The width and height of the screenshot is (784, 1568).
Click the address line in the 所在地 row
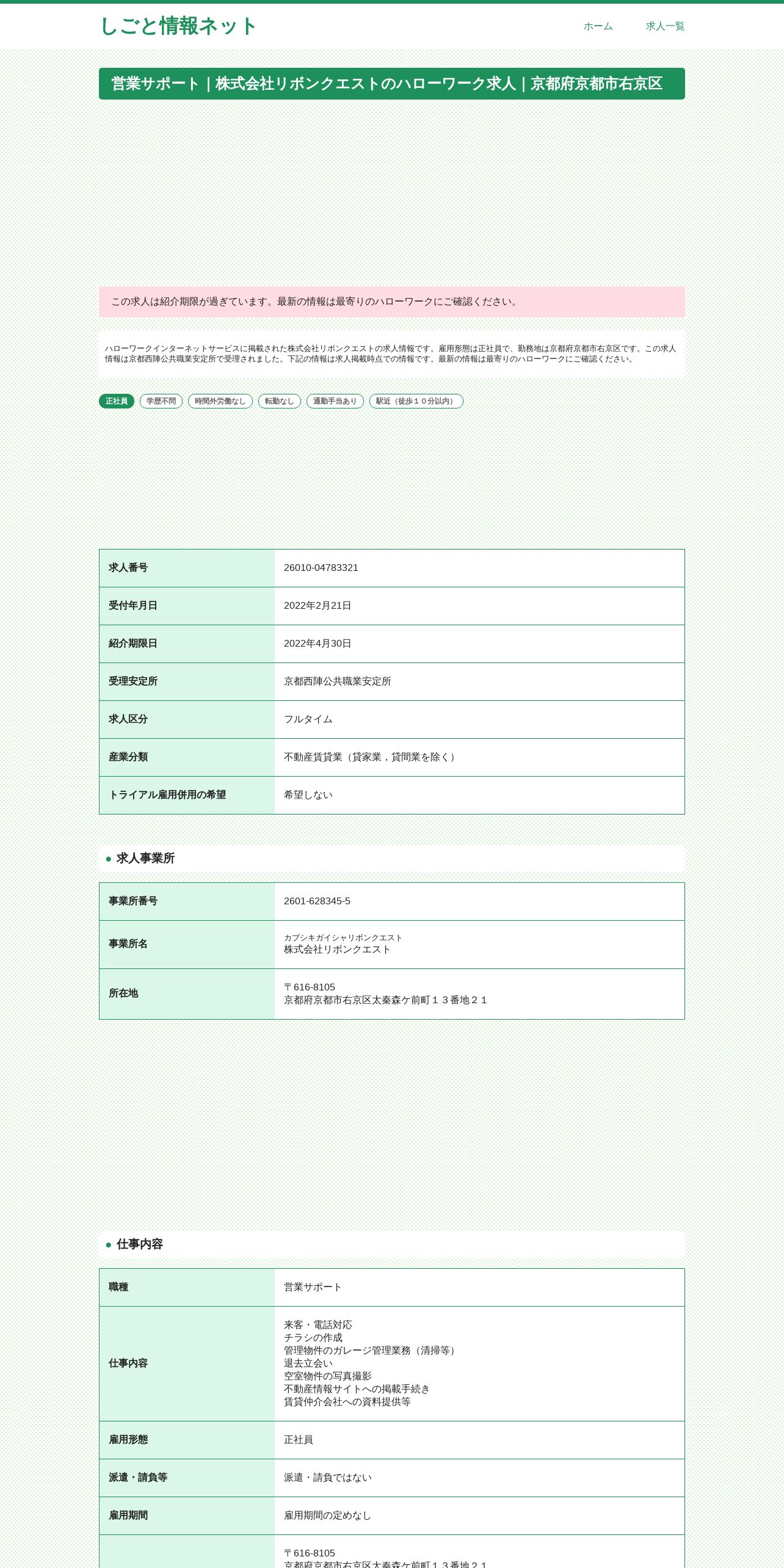[386, 1000]
